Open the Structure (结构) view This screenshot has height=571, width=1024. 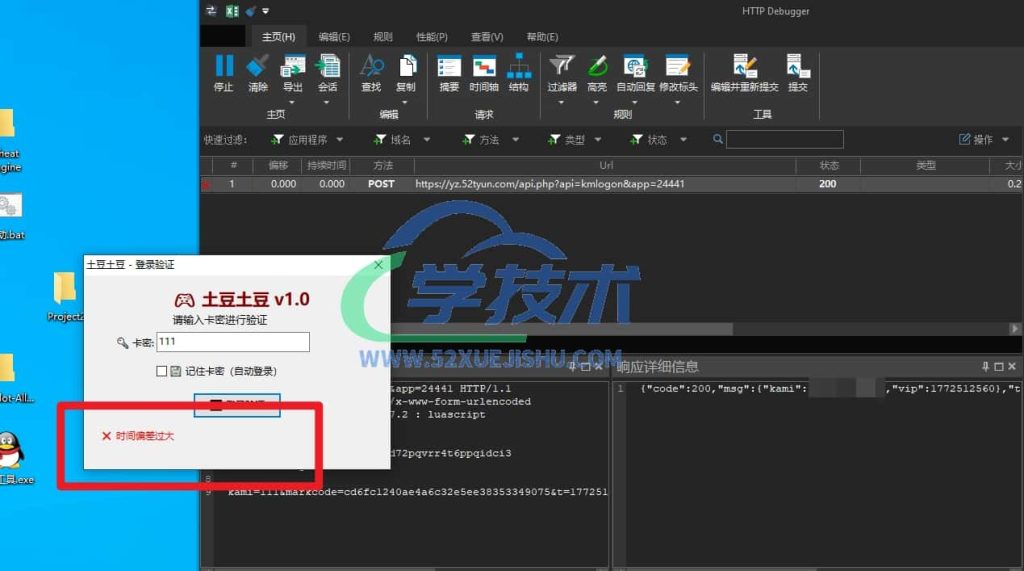pos(519,66)
